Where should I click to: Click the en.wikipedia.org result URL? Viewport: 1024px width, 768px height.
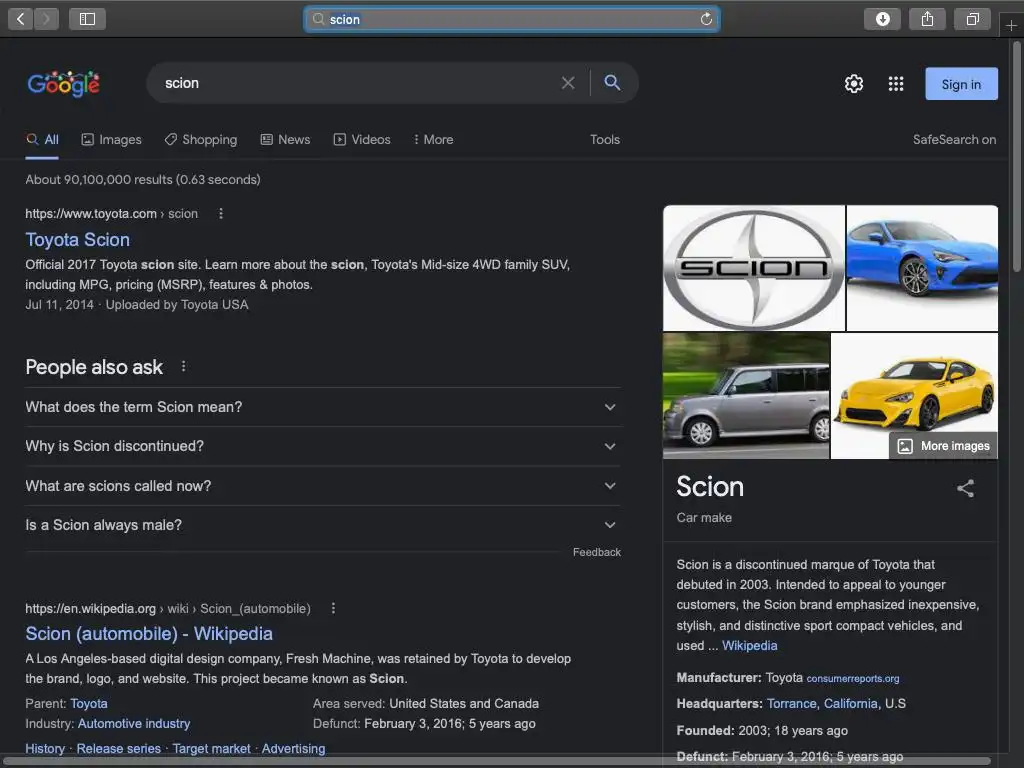tap(168, 609)
